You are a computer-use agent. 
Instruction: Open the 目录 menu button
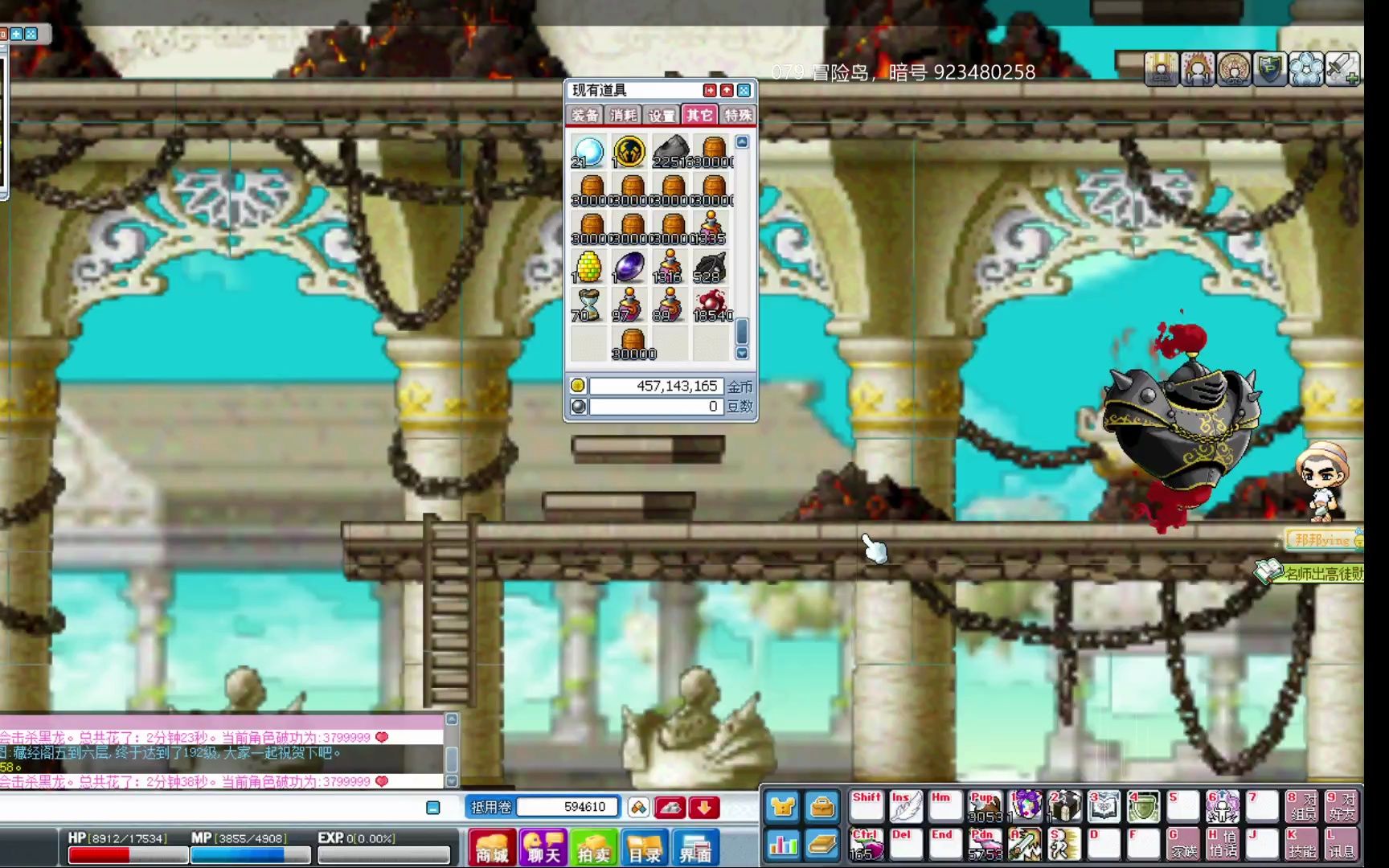[645, 848]
